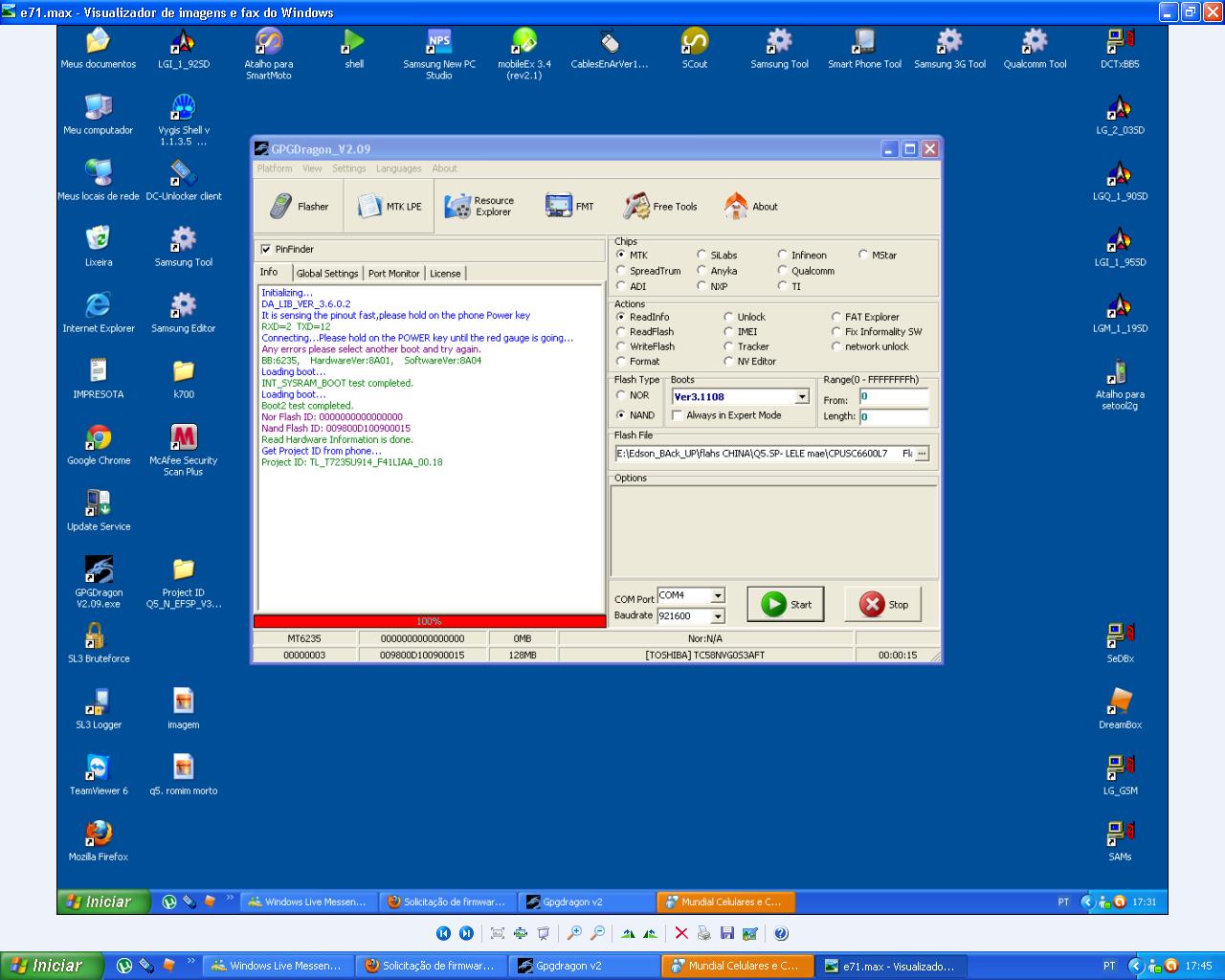
Task: Open Google Chrome desktop icon
Action: (99, 445)
